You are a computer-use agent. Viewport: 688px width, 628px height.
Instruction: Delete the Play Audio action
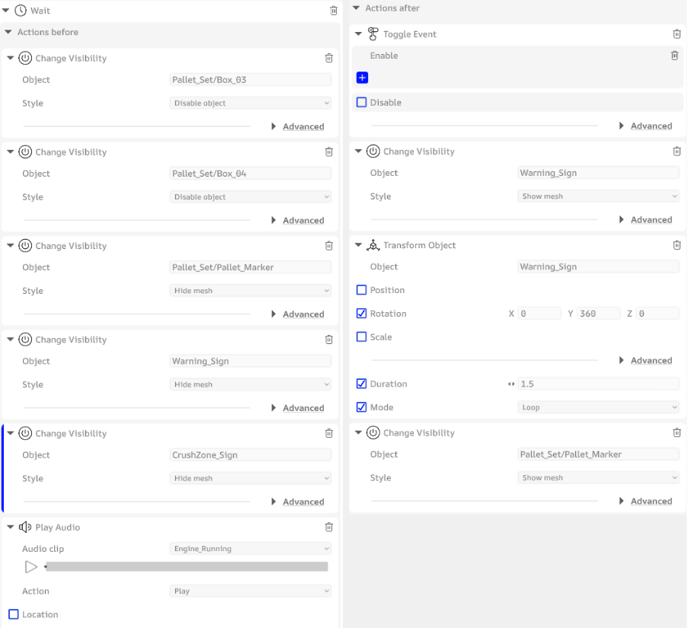click(329, 527)
